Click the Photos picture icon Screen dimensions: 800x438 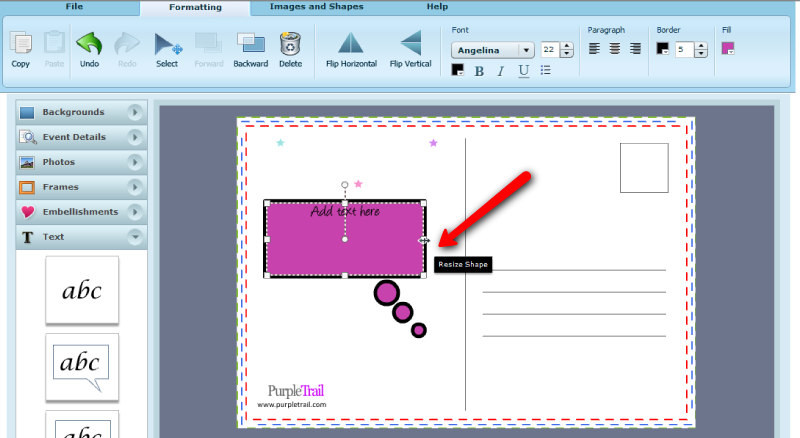[27, 163]
